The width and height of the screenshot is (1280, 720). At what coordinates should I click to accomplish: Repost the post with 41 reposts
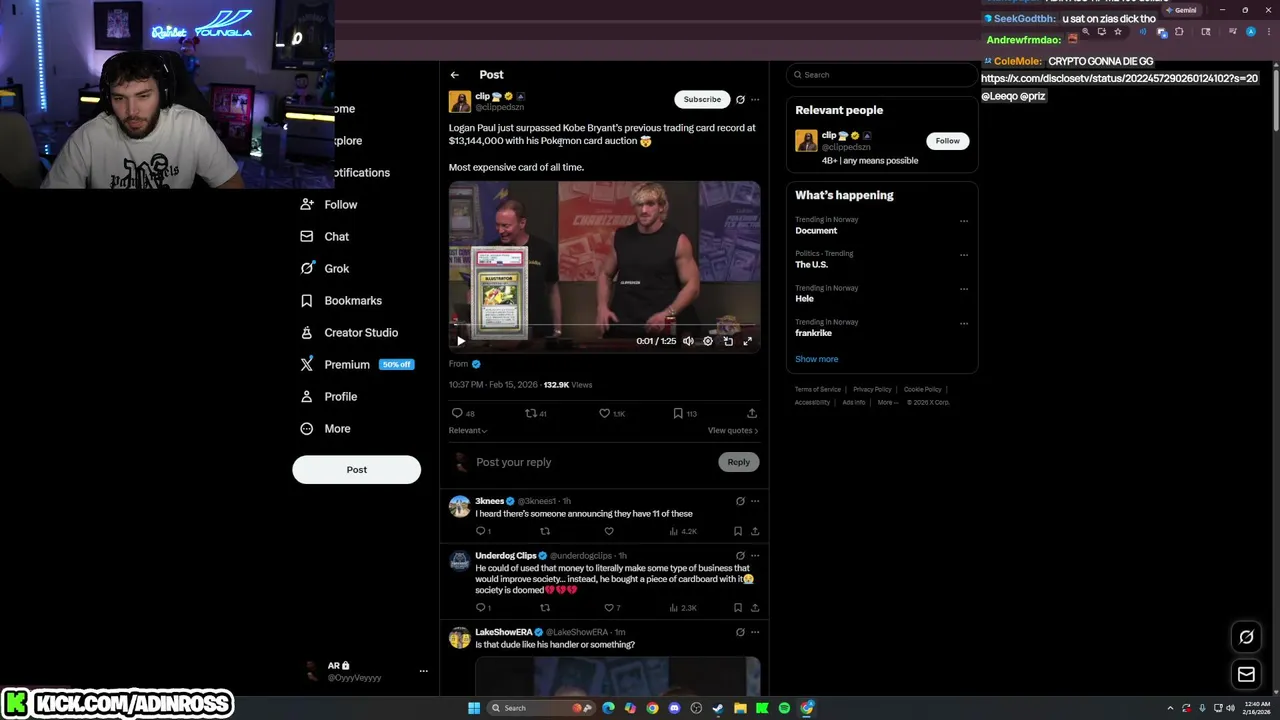tap(531, 413)
